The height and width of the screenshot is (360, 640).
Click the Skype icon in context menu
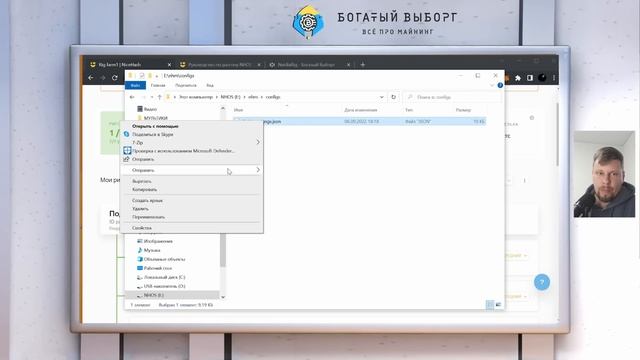pyautogui.click(x=127, y=134)
